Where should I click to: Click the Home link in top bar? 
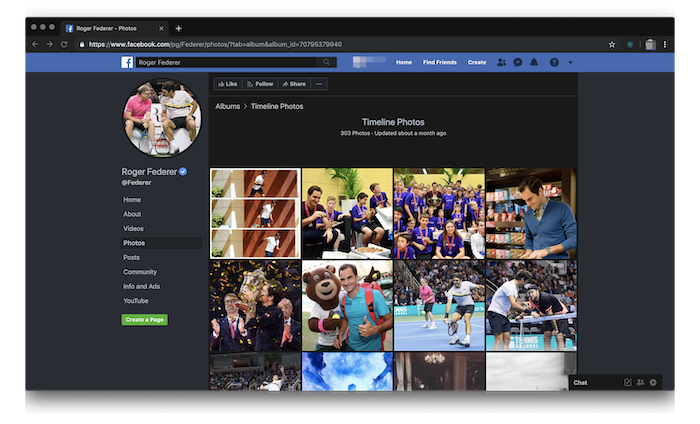tap(404, 62)
